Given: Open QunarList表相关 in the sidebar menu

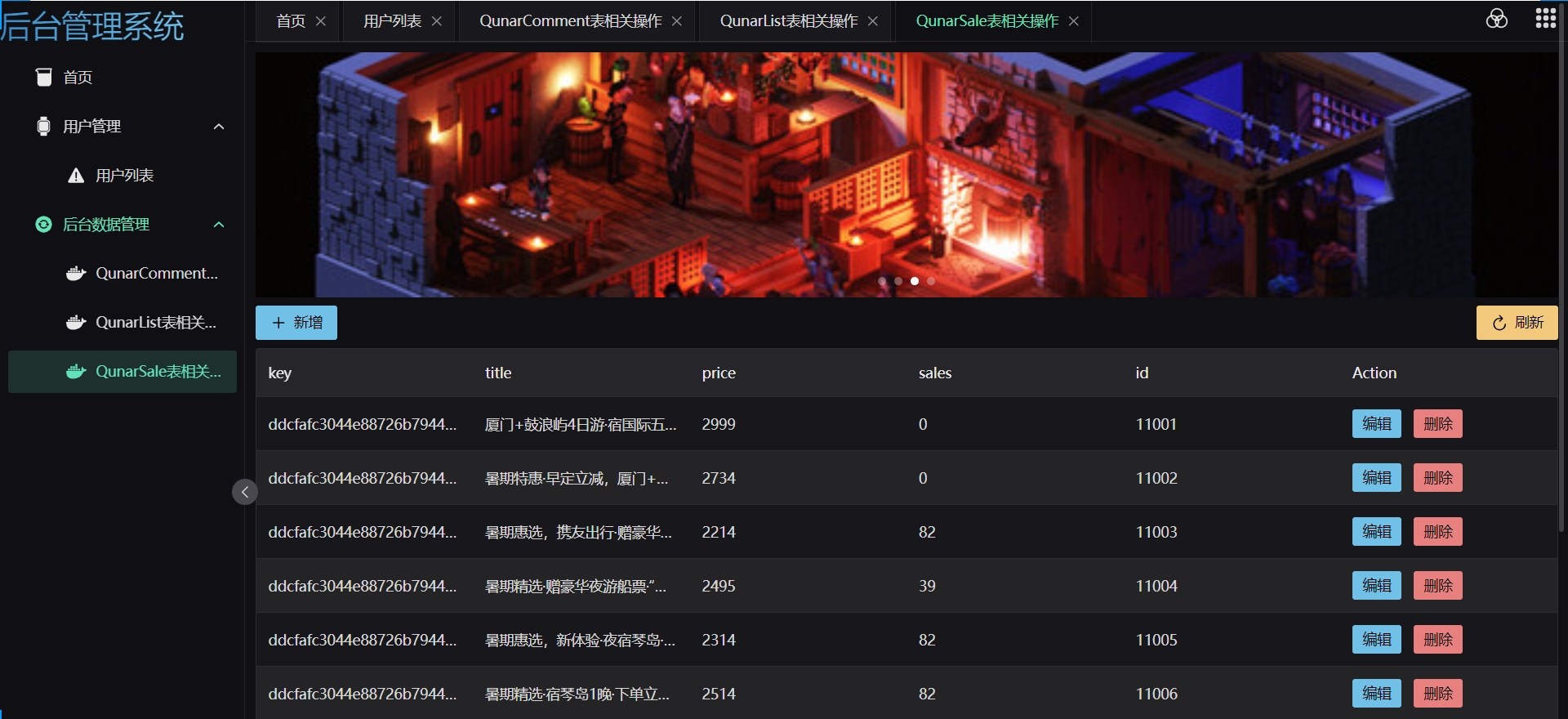Looking at the screenshot, I should pos(122,322).
